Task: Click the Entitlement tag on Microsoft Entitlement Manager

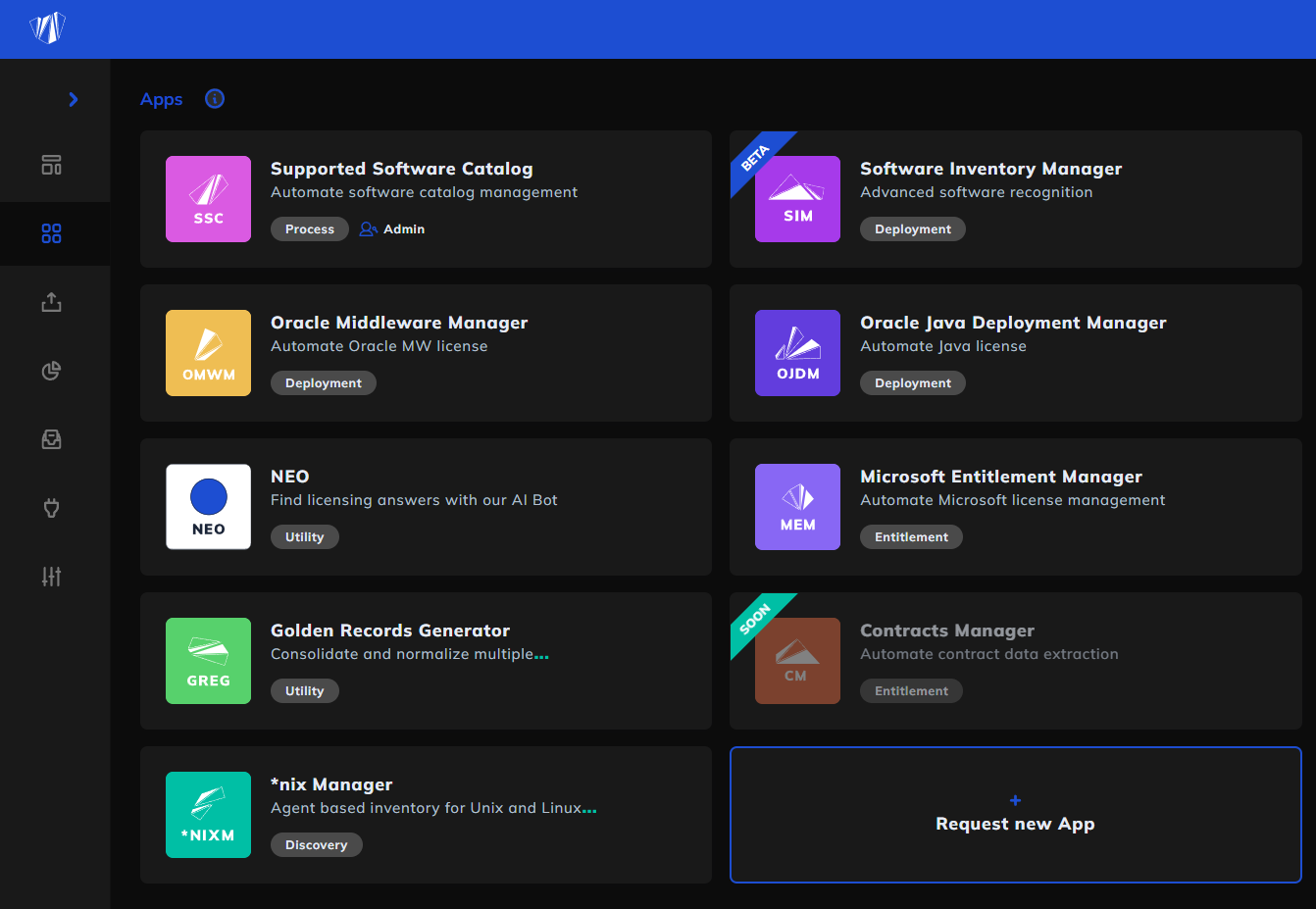Action: point(912,537)
